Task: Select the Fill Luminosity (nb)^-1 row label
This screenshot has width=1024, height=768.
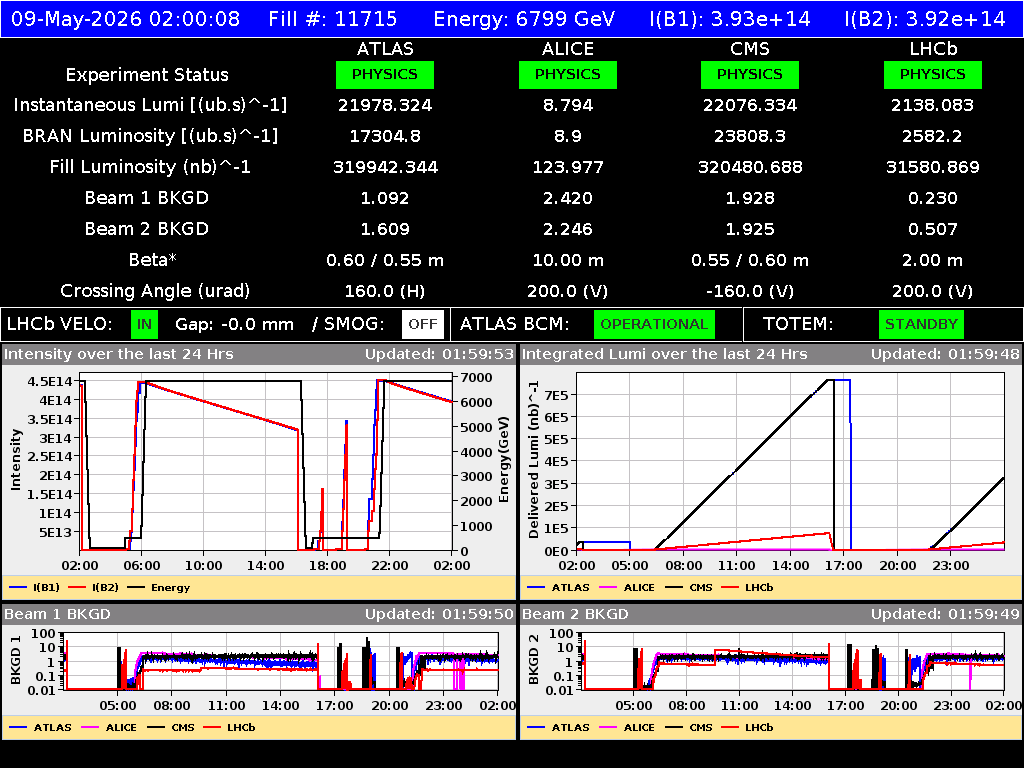Action: [x=150, y=167]
